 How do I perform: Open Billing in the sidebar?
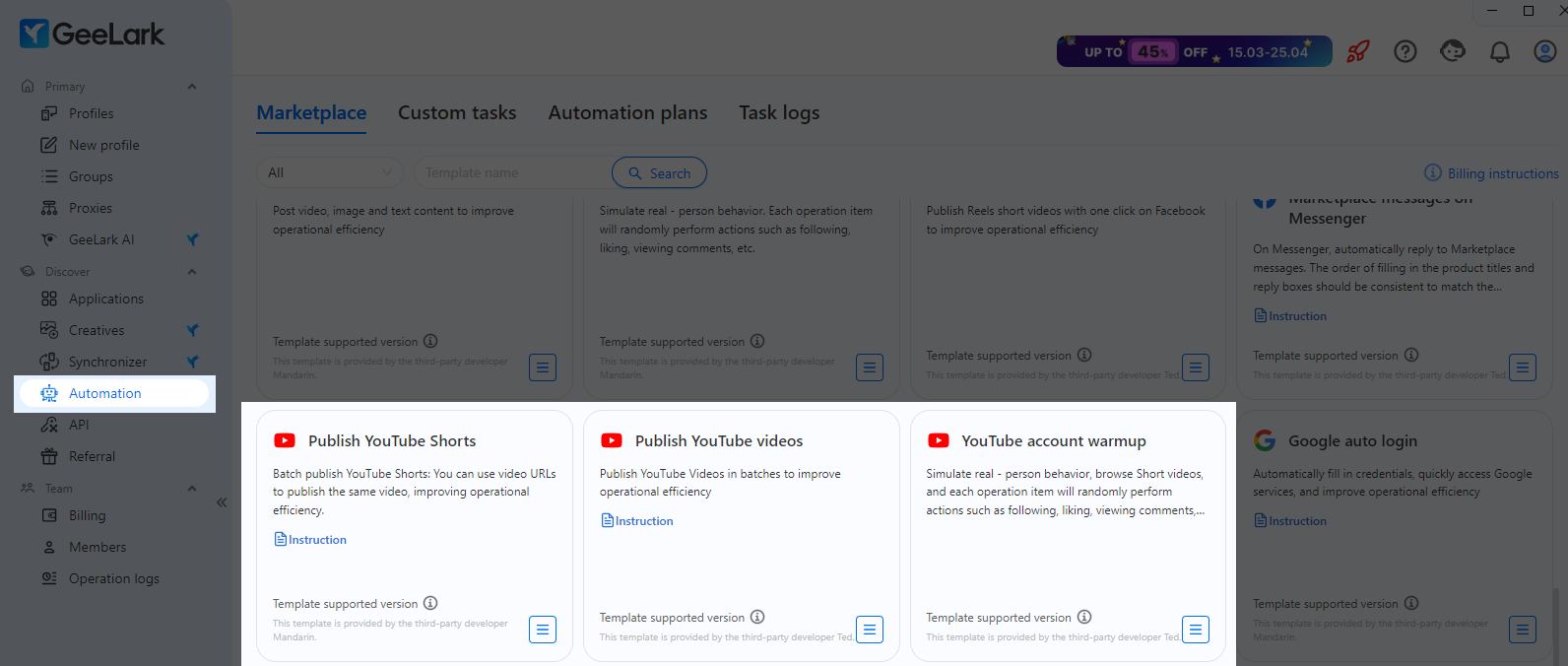tap(87, 515)
